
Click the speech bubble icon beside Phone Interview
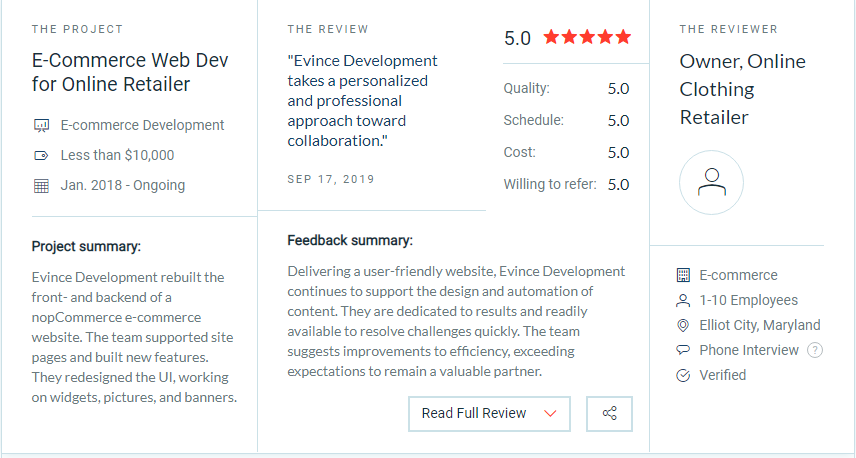[x=683, y=350]
